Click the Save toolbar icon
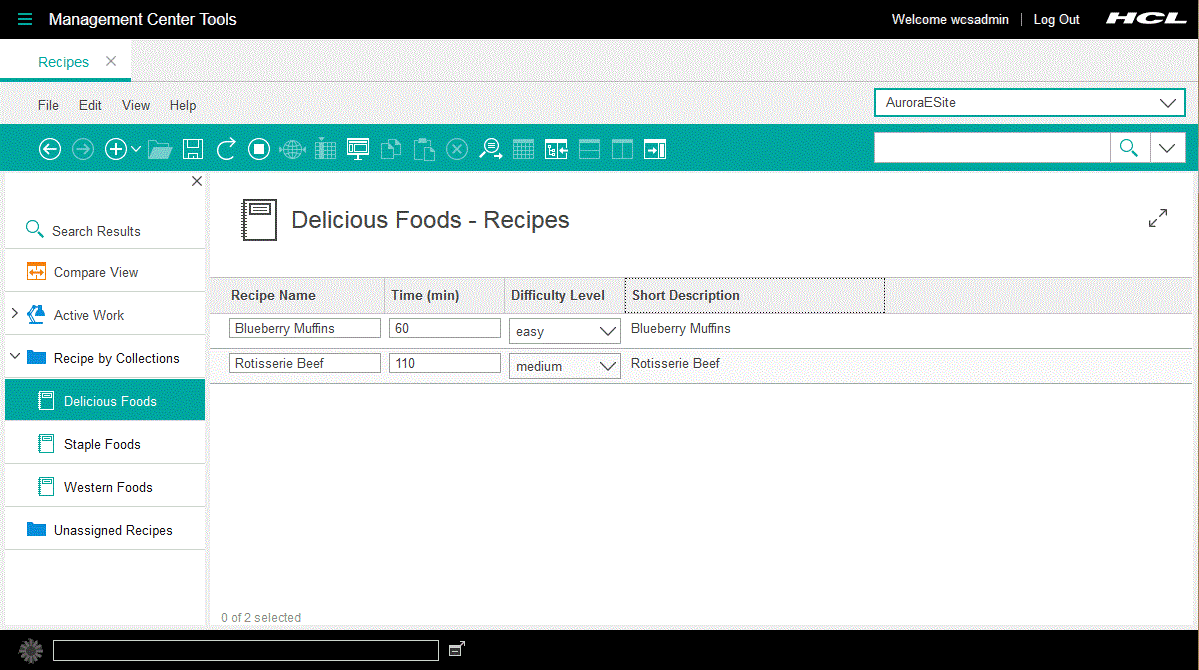 coord(192,148)
